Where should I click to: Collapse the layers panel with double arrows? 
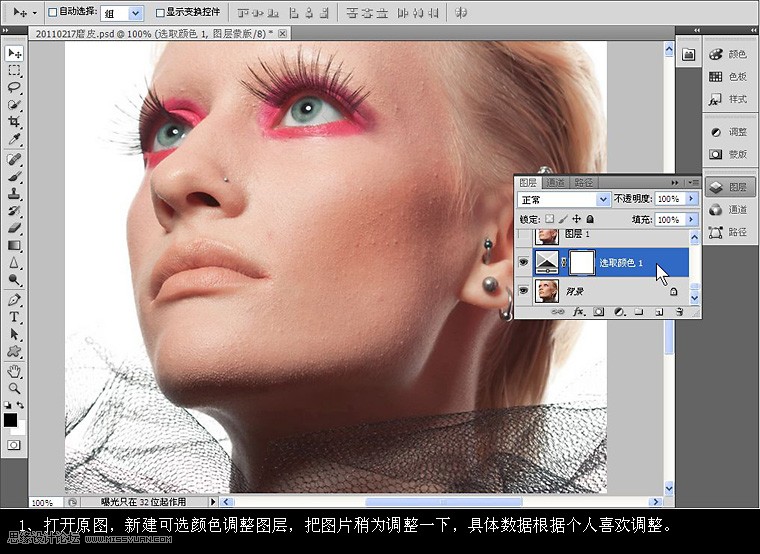(675, 182)
